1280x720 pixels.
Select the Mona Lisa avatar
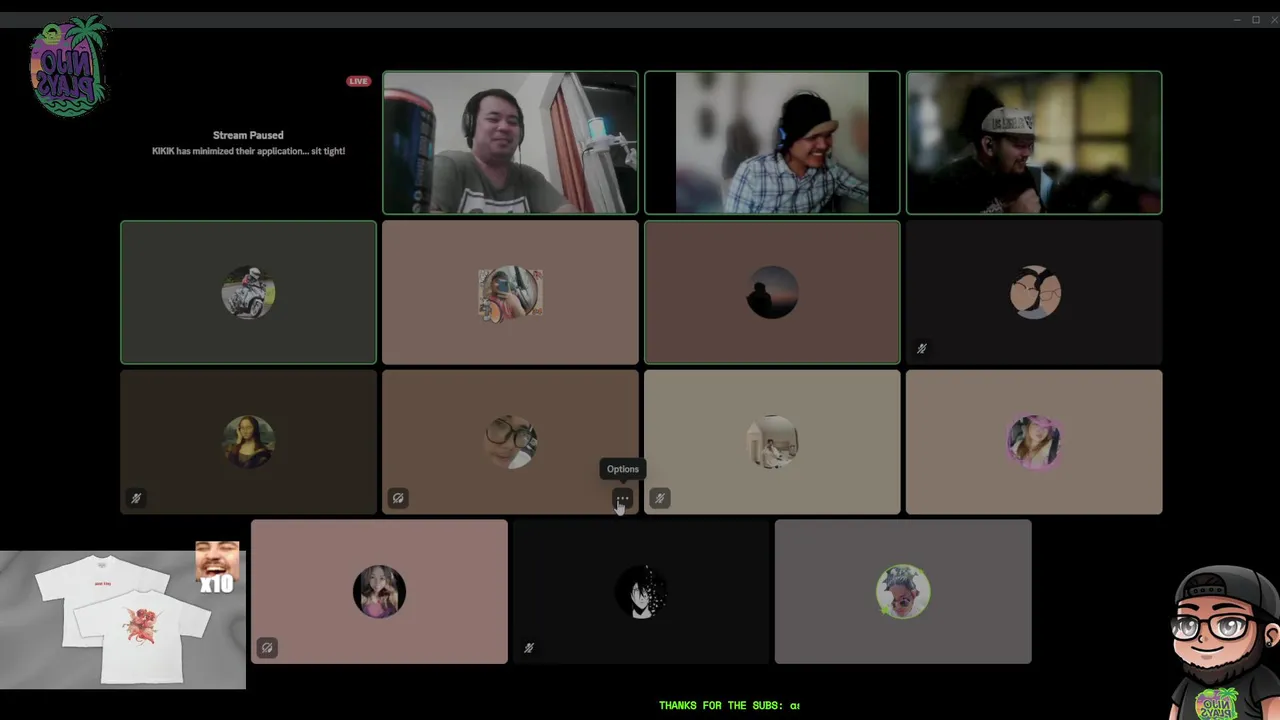tap(248, 442)
